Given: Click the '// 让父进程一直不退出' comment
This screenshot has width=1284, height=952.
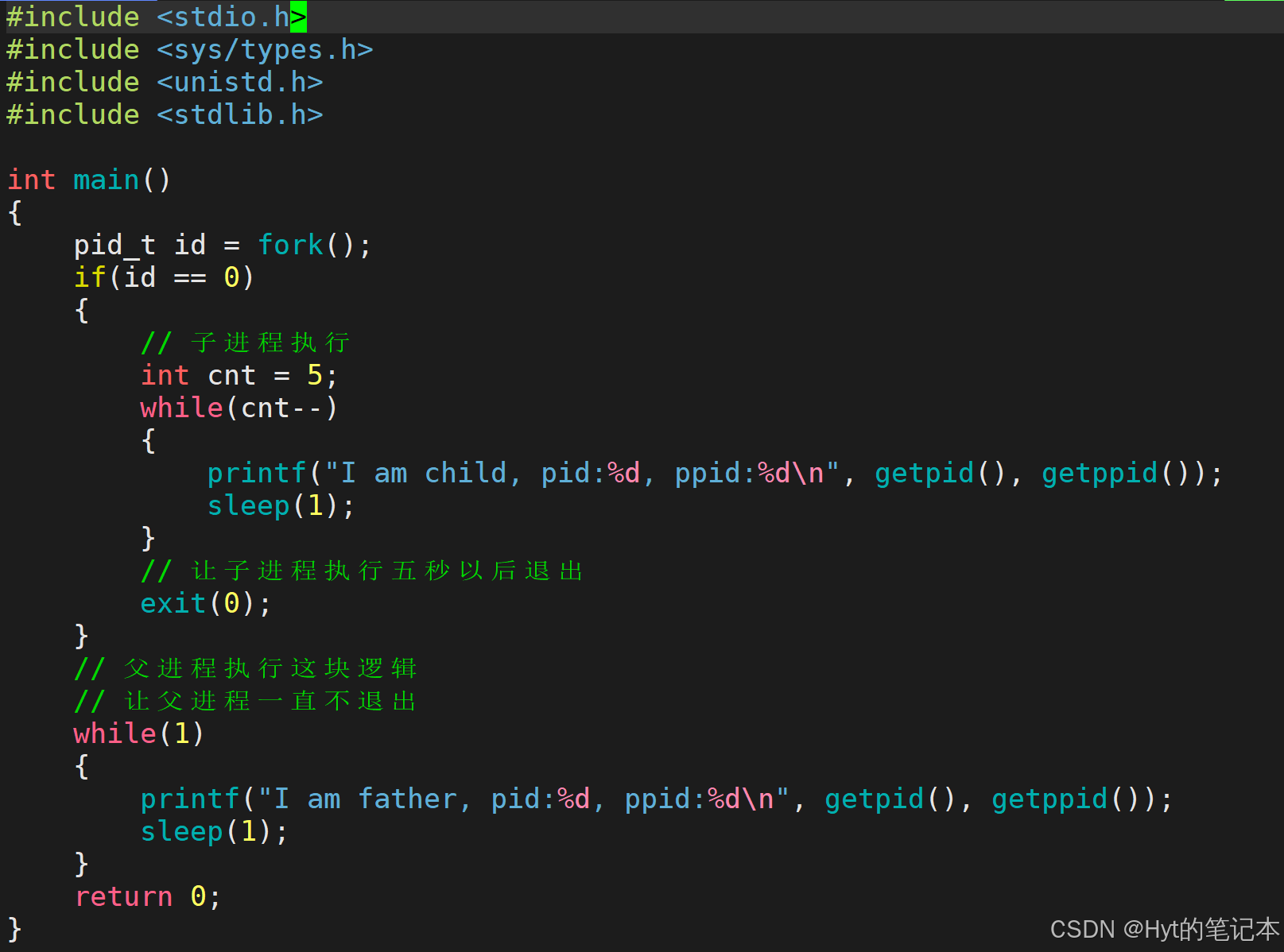Looking at the screenshot, I should pyautogui.click(x=246, y=701).
